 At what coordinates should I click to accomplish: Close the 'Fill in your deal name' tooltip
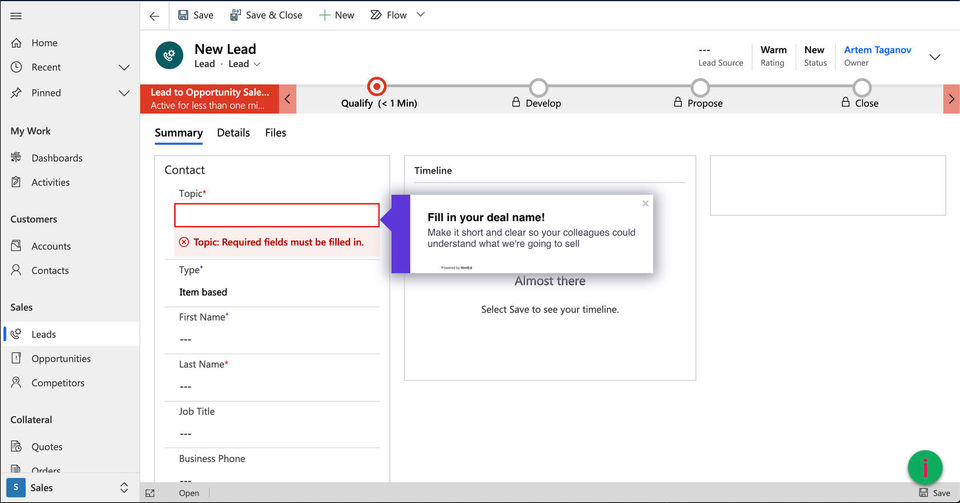[x=645, y=203]
